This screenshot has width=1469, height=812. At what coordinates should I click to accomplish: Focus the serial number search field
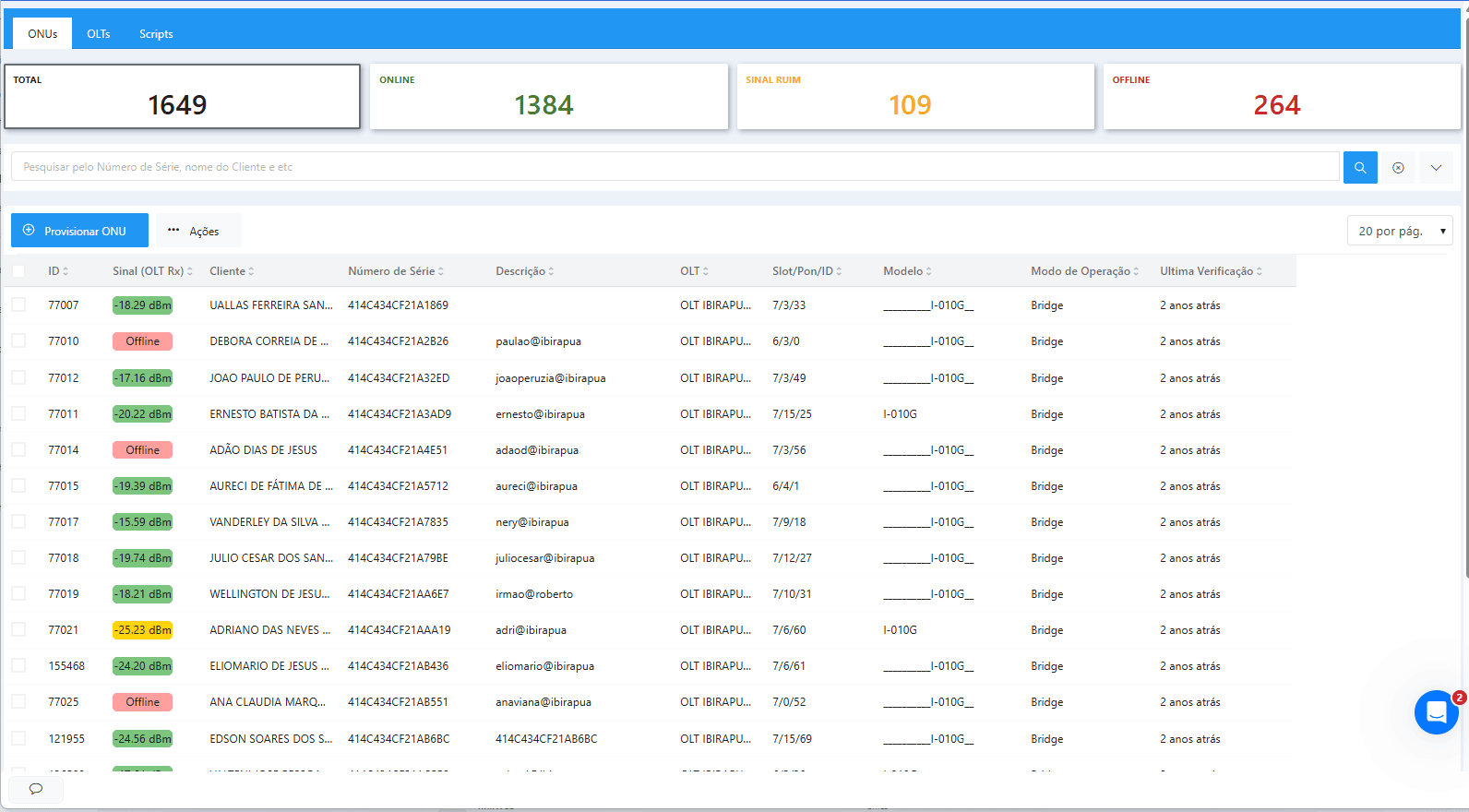[674, 167]
